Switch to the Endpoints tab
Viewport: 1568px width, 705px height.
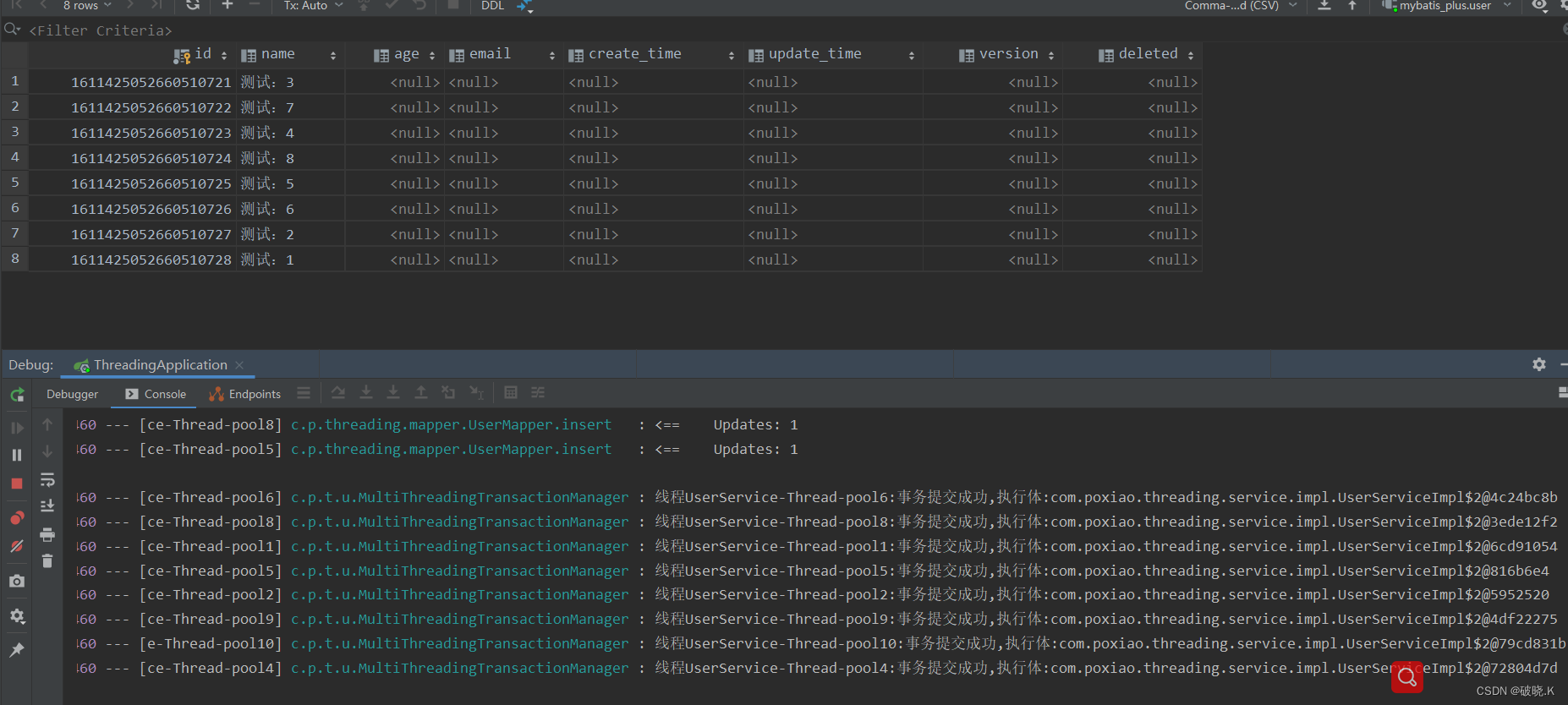[x=245, y=394]
